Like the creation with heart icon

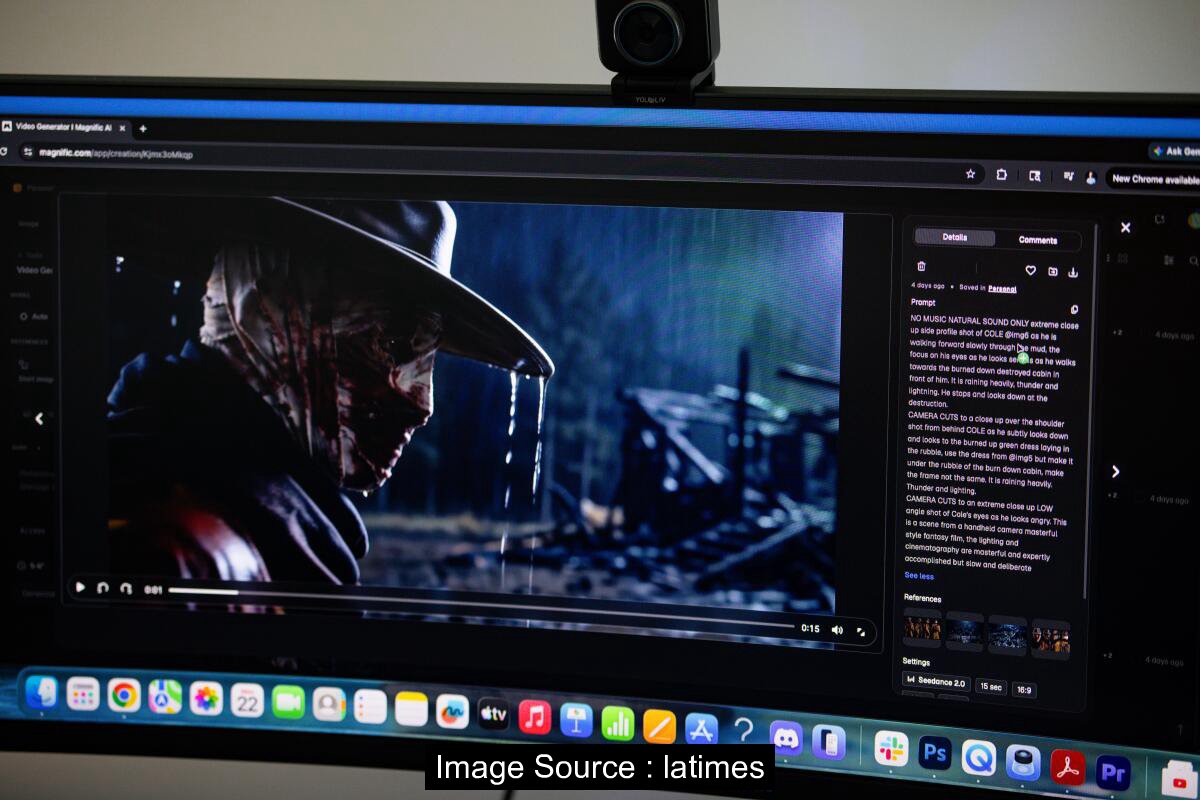tap(1031, 270)
